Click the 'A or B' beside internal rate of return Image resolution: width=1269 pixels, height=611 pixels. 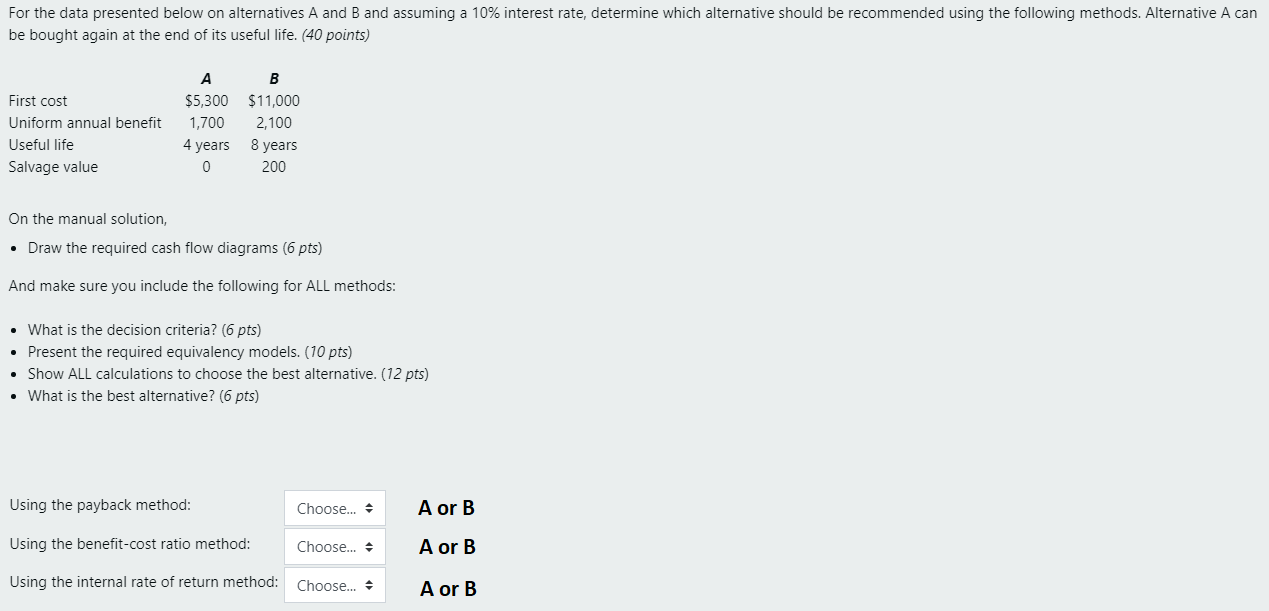[x=446, y=588]
